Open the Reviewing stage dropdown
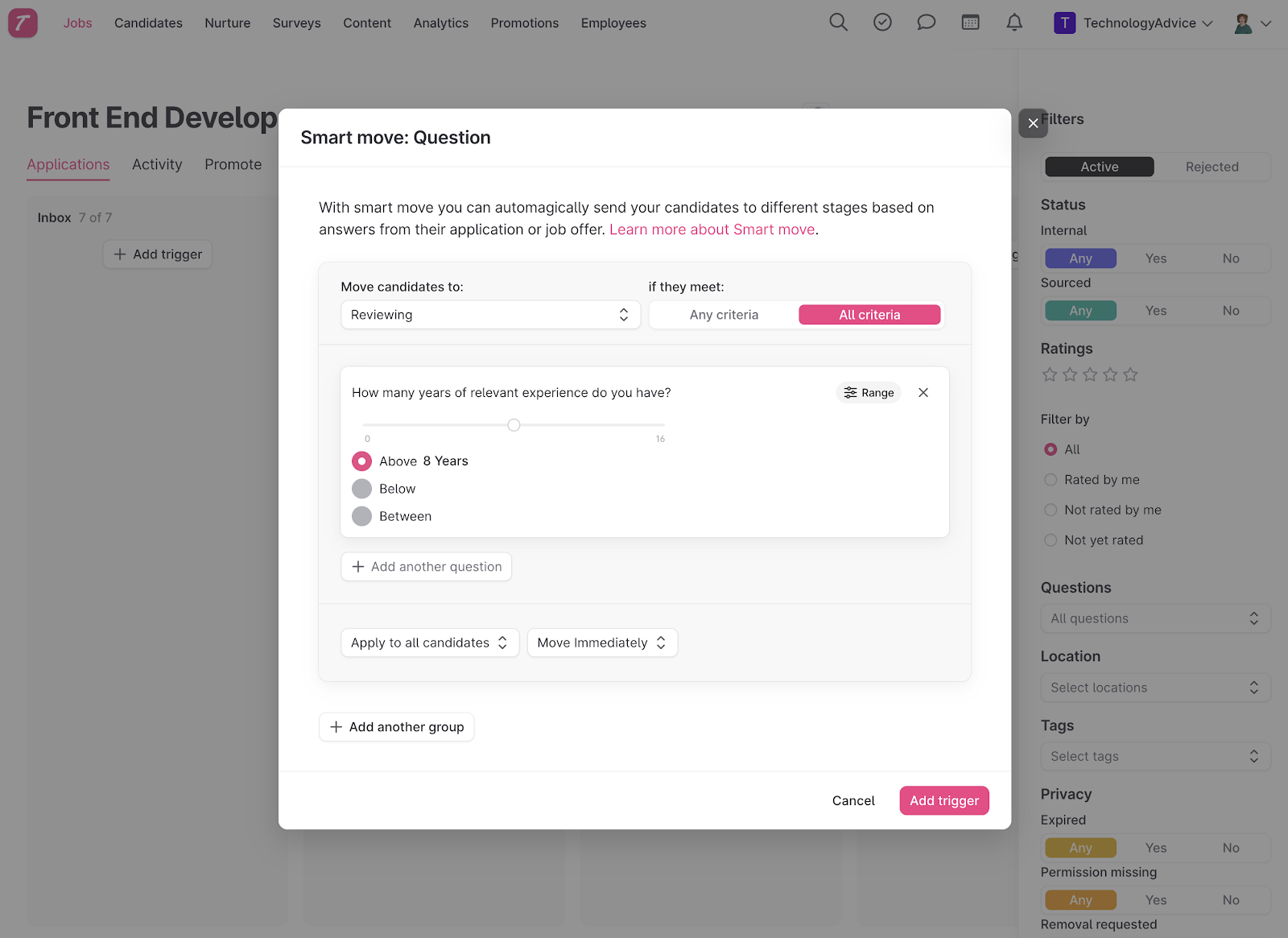Screen dimensions: 1288x938 pos(489,315)
